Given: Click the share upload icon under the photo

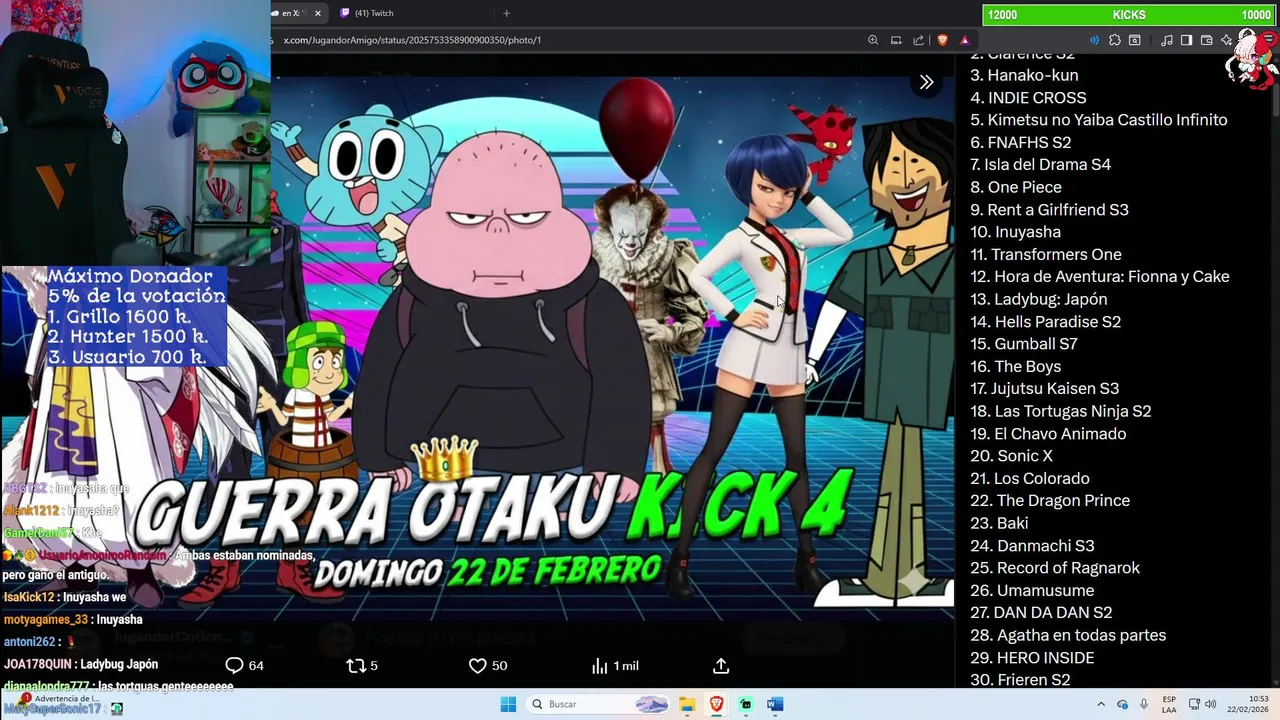Looking at the screenshot, I should tap(721, 666).
